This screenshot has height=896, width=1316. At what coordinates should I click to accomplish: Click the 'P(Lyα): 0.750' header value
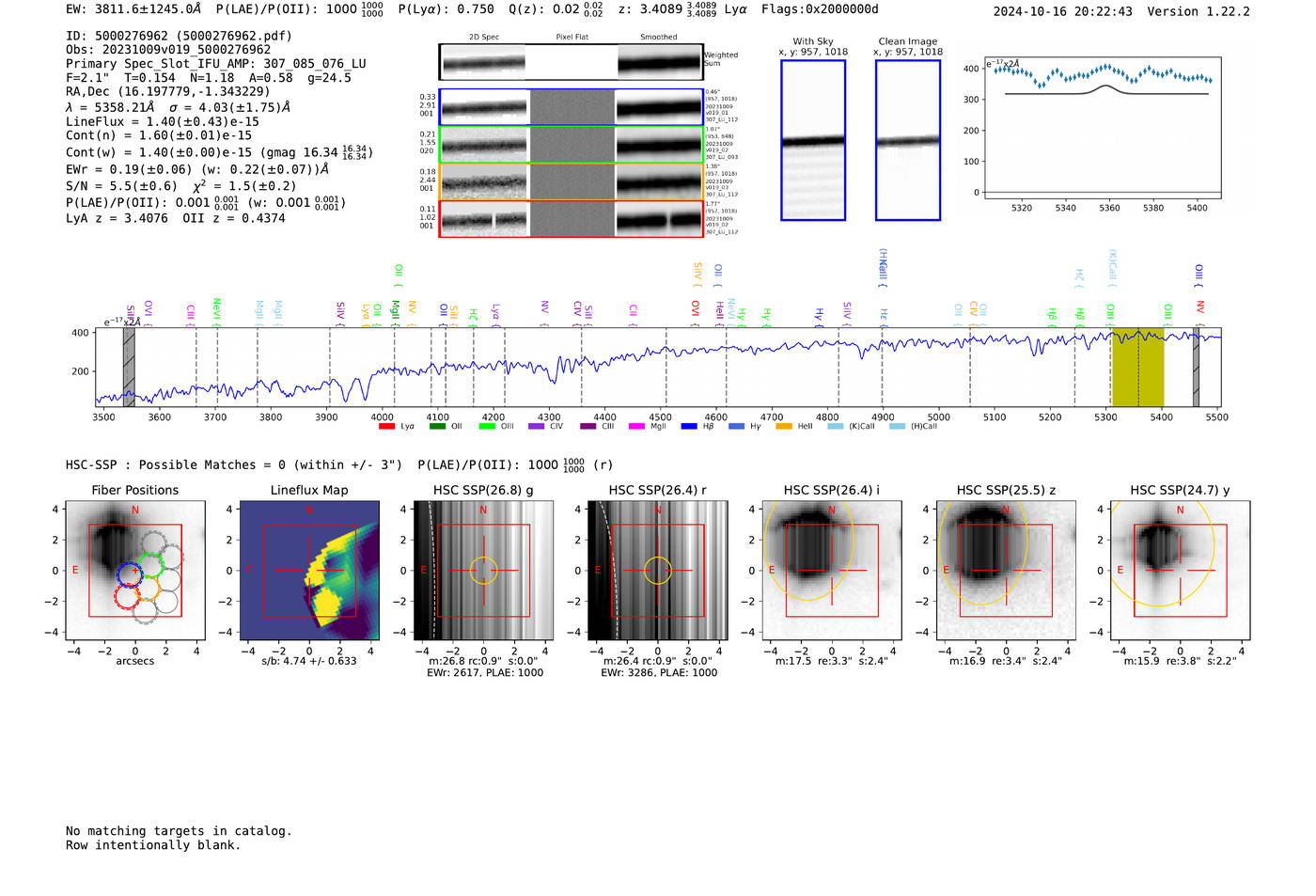(x=446, y=9)
